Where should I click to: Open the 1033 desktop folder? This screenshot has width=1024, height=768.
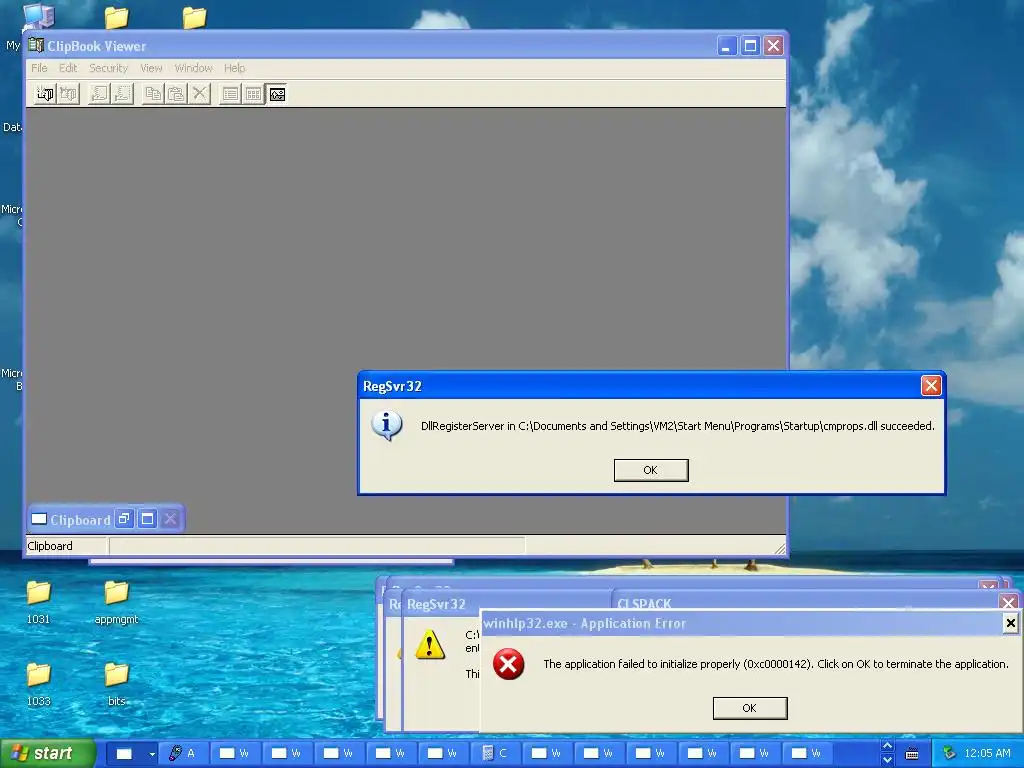click(x=39, y=683)
